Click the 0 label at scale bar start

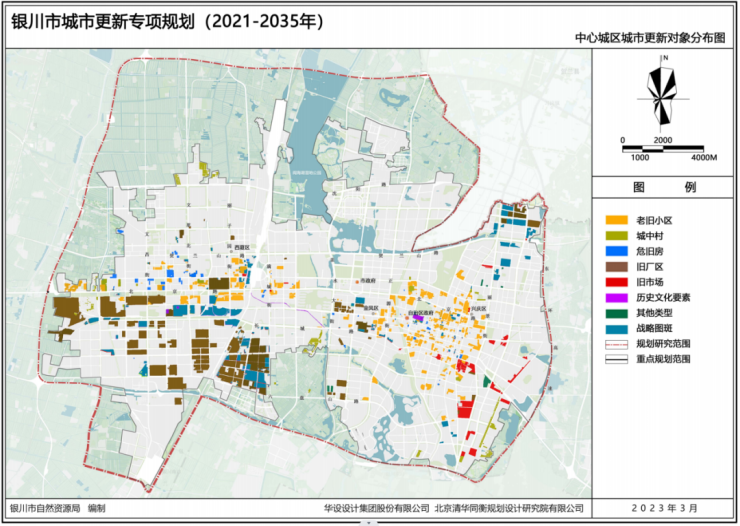tap(622, 140)
